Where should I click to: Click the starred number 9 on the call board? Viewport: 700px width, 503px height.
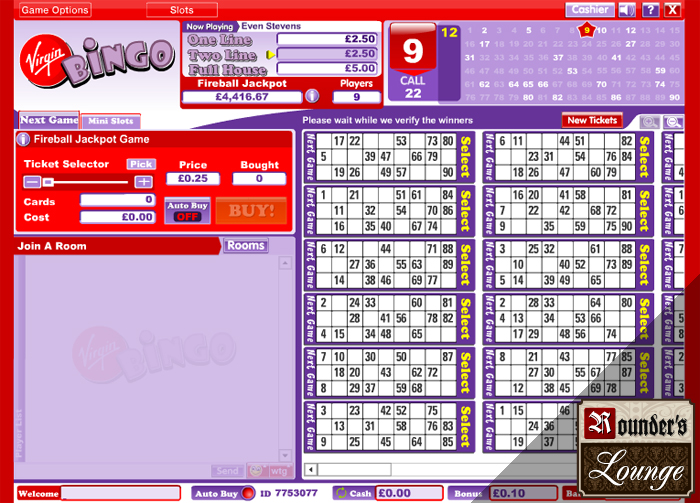click(587, 30)
